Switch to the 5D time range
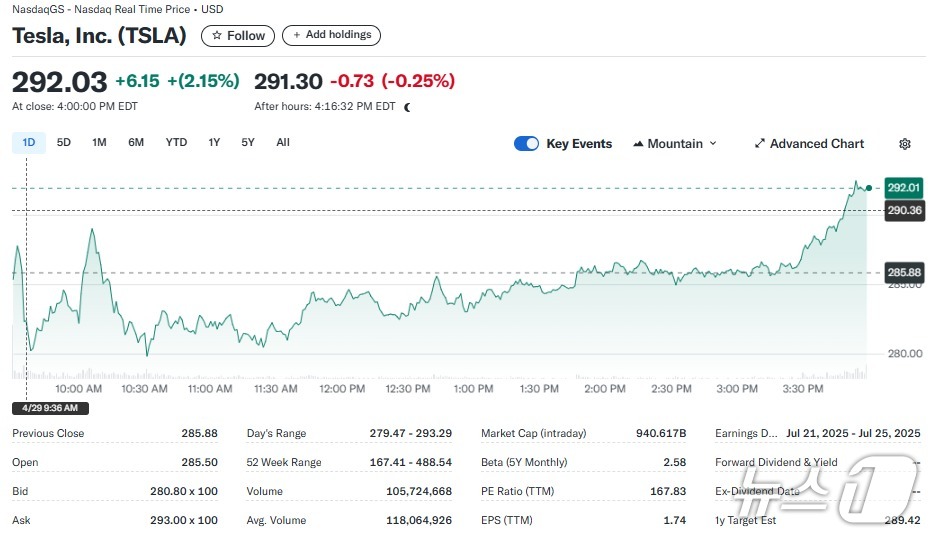 tap(64, 143)
